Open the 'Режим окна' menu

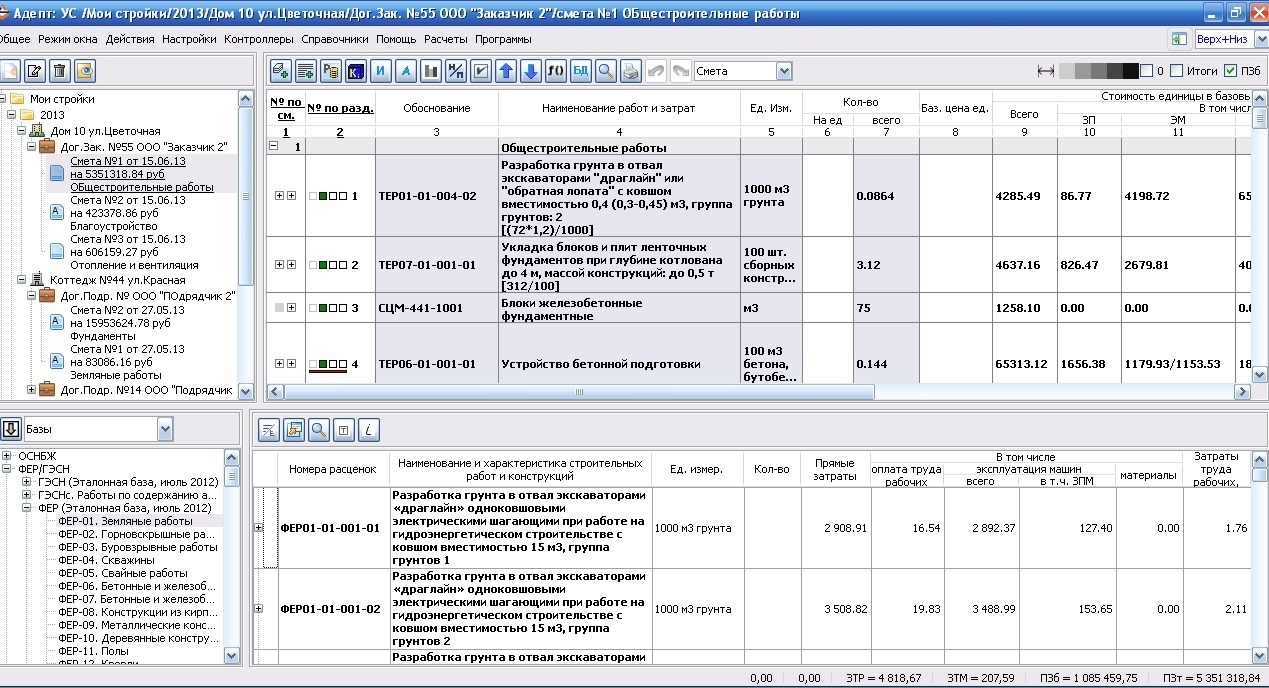(68, 39)
